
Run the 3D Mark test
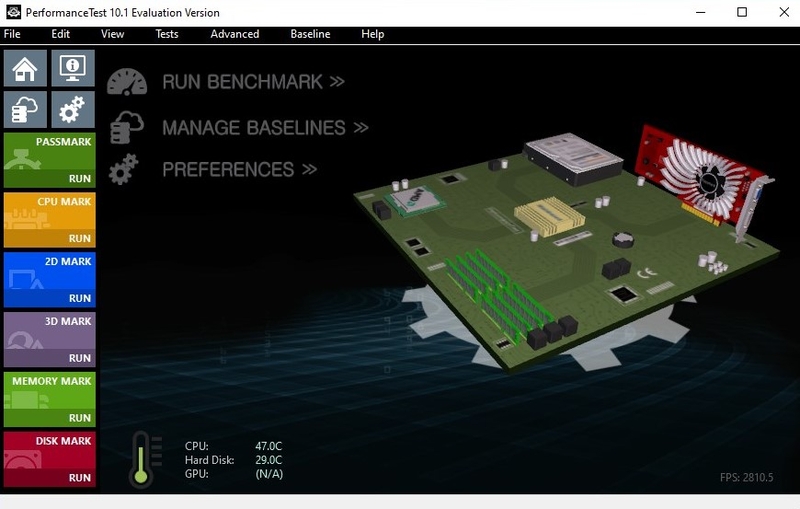tap(80, 358)
